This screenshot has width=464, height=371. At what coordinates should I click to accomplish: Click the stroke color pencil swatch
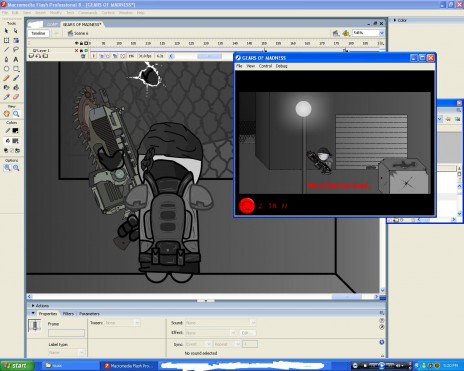[7, 131]
